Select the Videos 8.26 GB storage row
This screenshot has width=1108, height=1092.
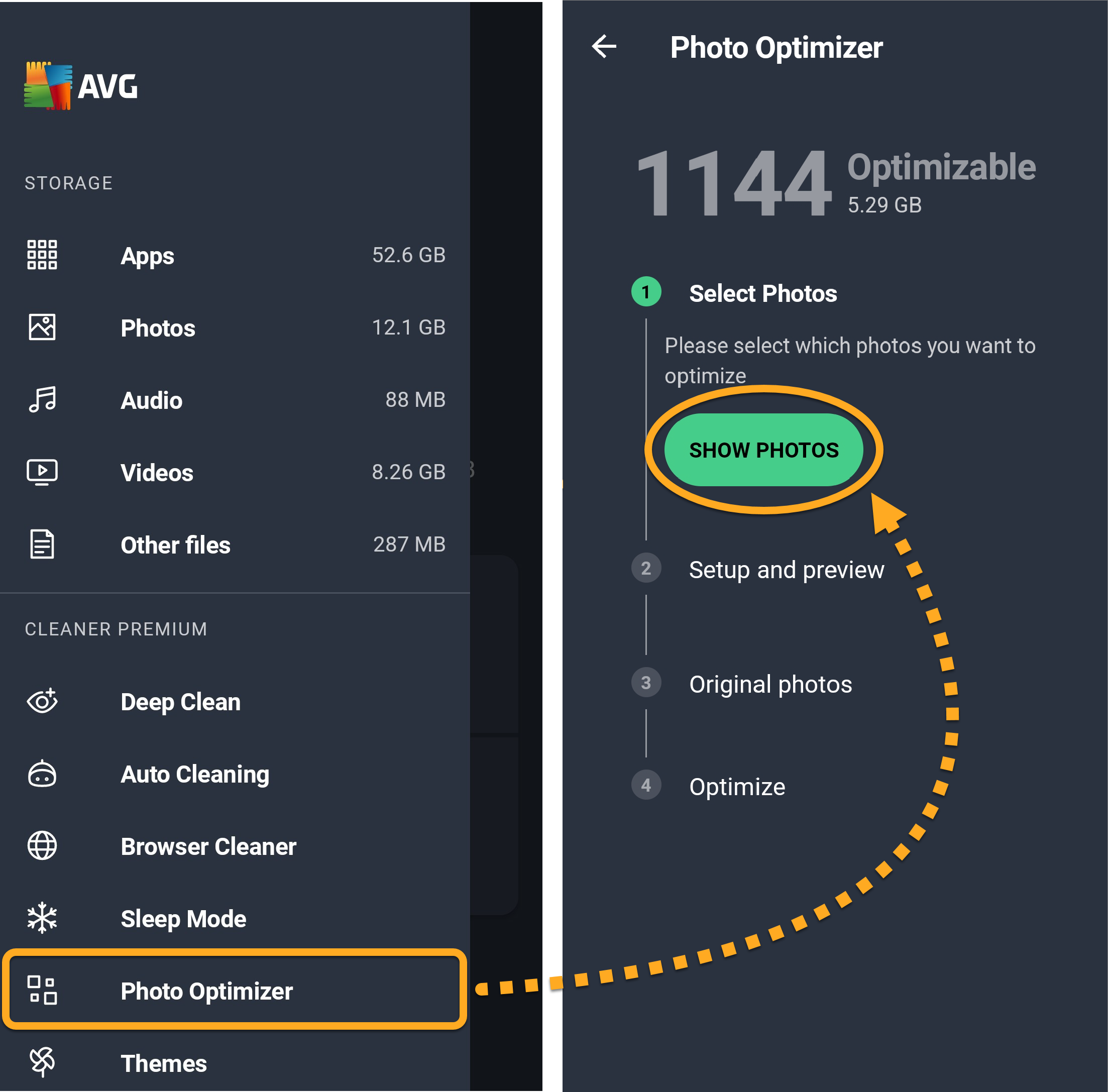point(234,472)
